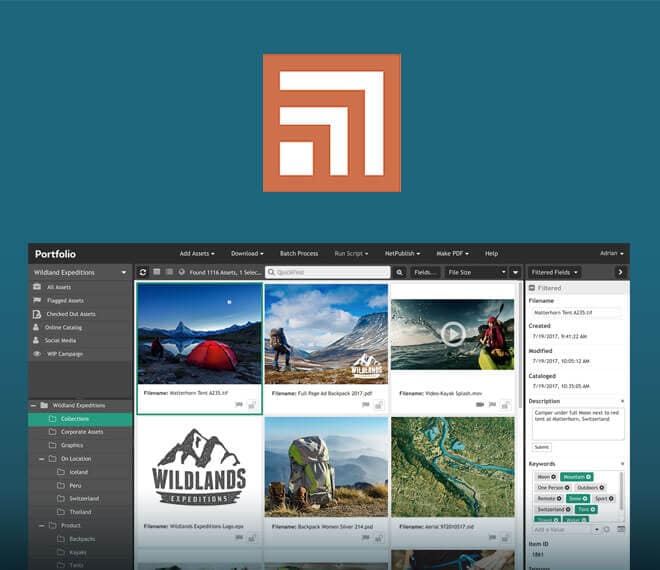
Task: Switch to list view icon
Action: 169,272
